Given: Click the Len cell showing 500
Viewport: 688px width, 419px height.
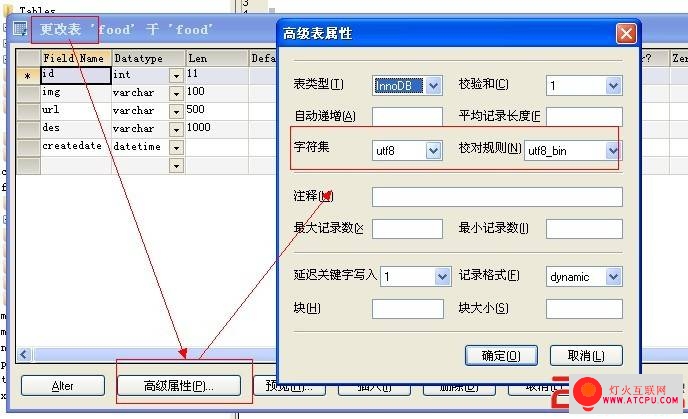Looking at the screenshot, I should 217,111.
